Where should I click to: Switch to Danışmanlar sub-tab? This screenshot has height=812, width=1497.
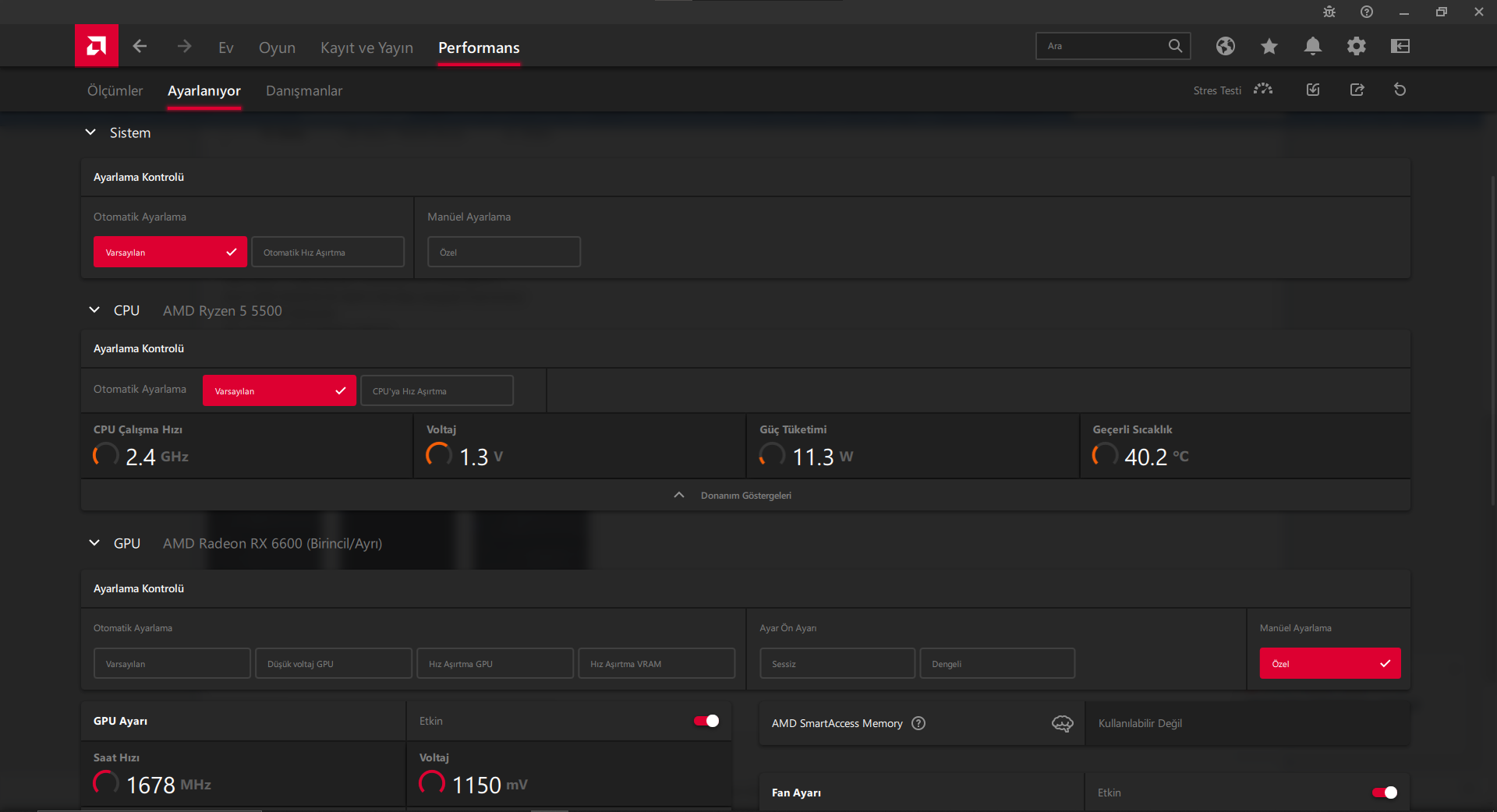(304, 90)
